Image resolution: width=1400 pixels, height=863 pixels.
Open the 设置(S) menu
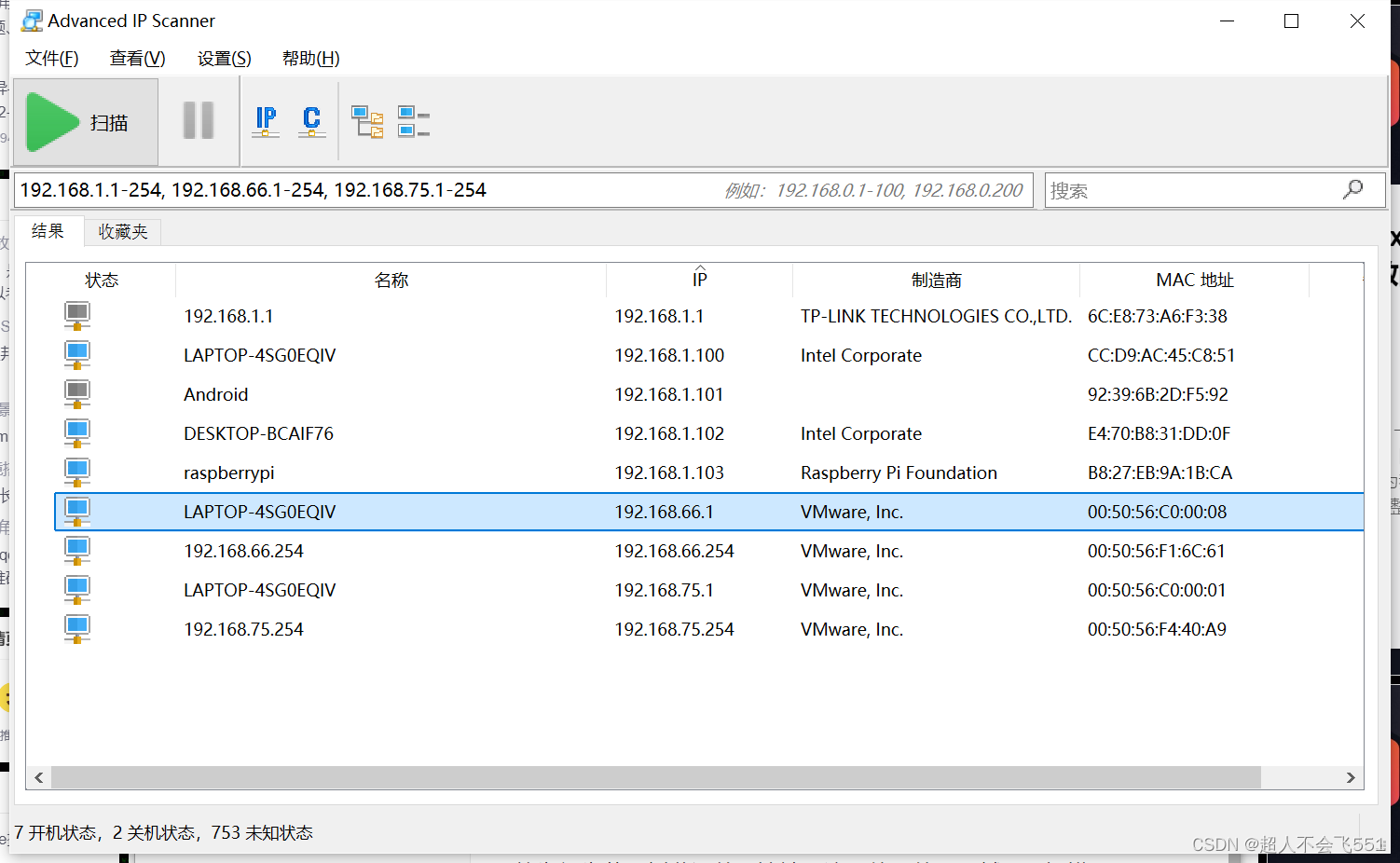(x=224, y=59)
